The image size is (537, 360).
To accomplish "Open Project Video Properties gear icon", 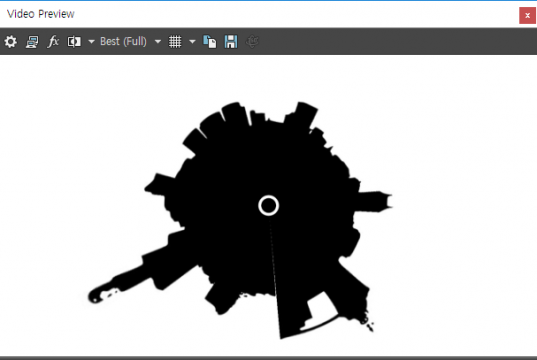I will 11,42.
